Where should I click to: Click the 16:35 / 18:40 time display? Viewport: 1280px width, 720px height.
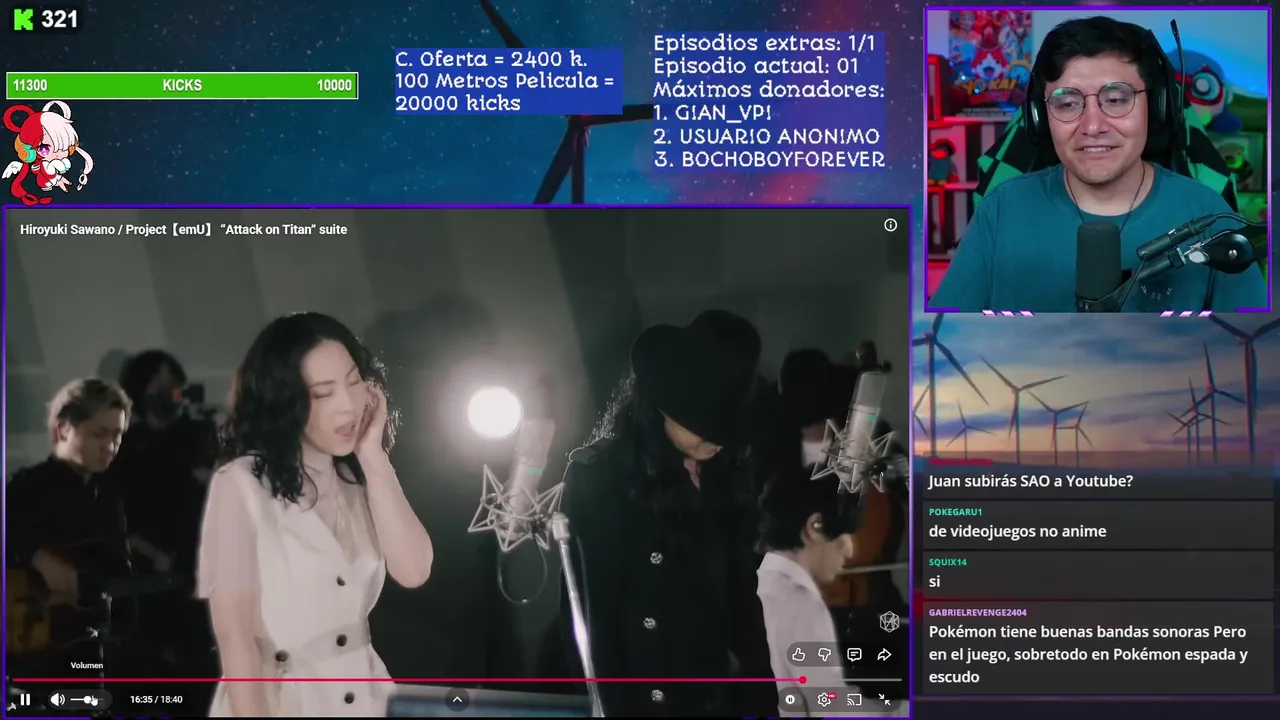(x=156, y=700)
